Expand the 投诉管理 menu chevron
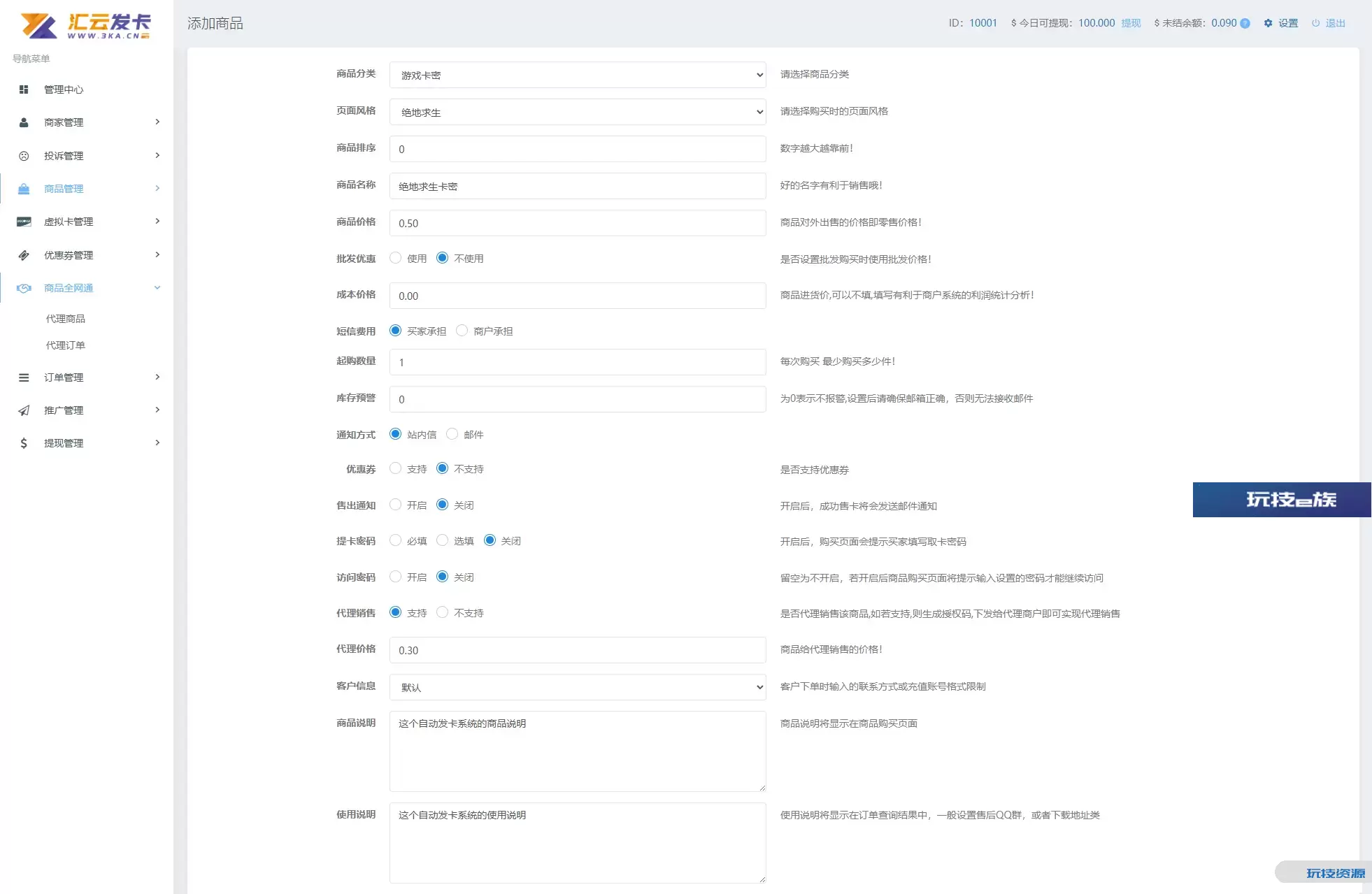The width and height of the screenshot is (1372, 894). coord(157,155)
